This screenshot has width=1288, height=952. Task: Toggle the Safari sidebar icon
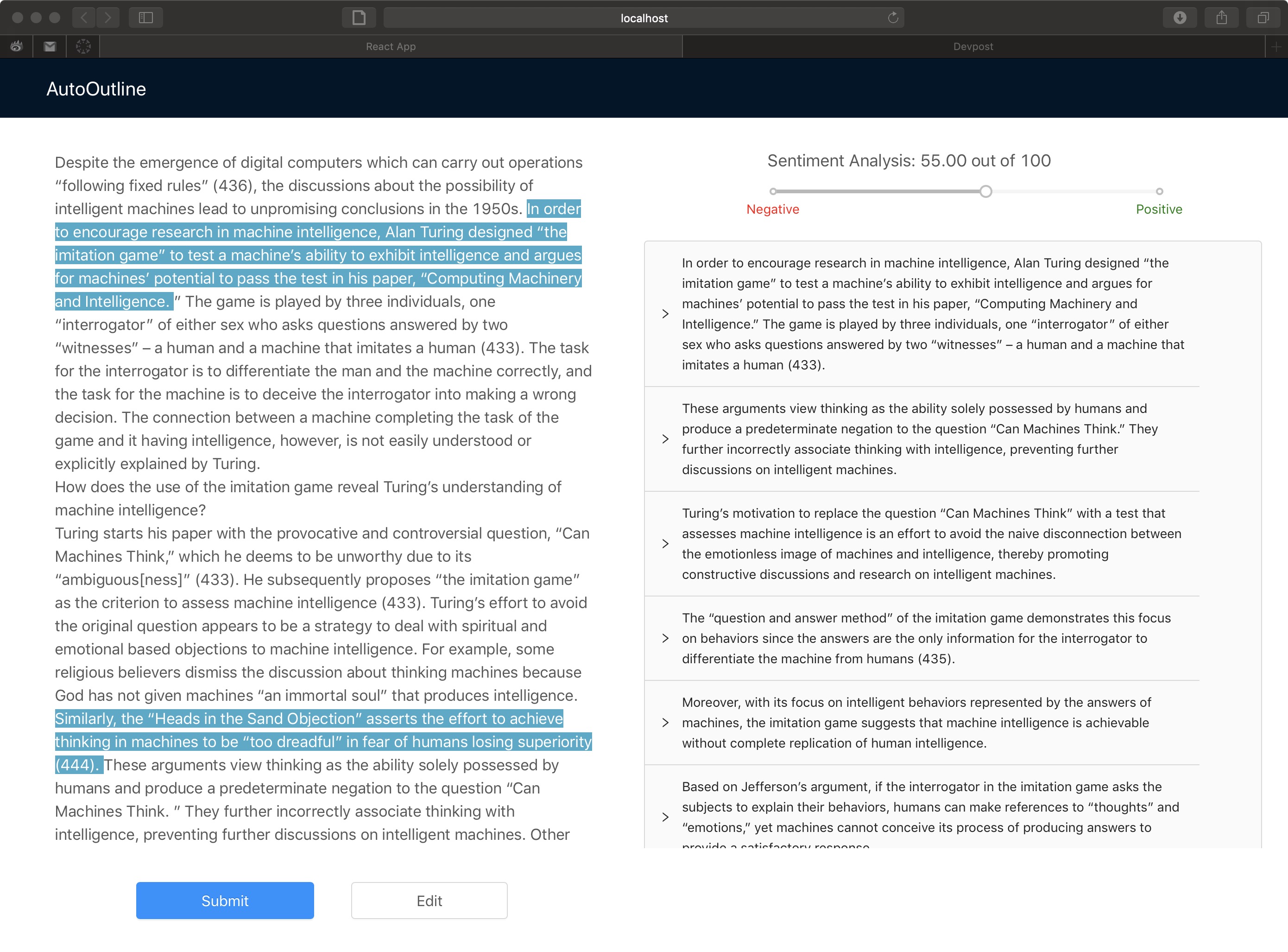pos(146,18)
